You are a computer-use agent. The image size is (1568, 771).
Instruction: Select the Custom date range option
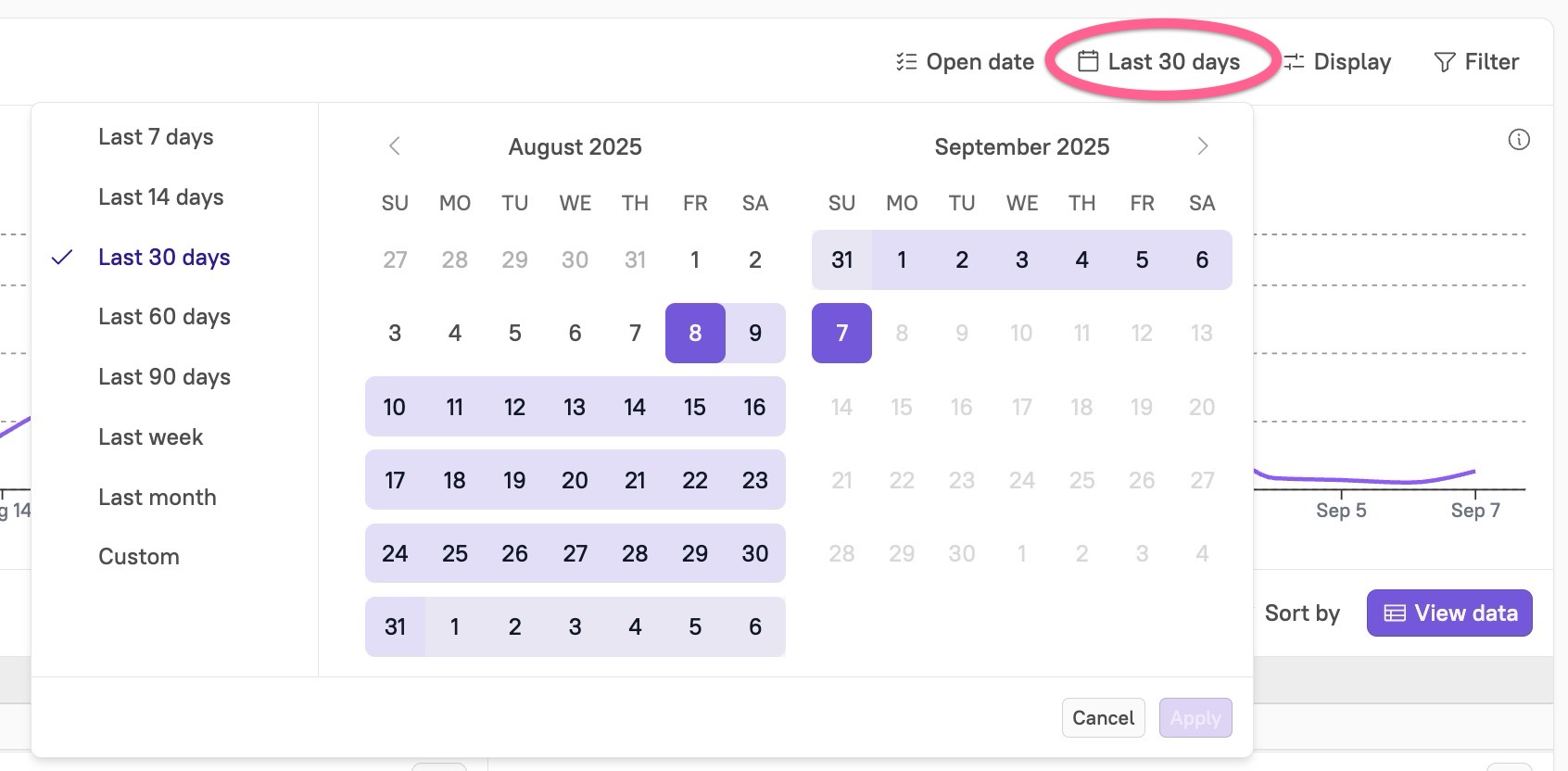pyautogui.click(x=138, y=556)
